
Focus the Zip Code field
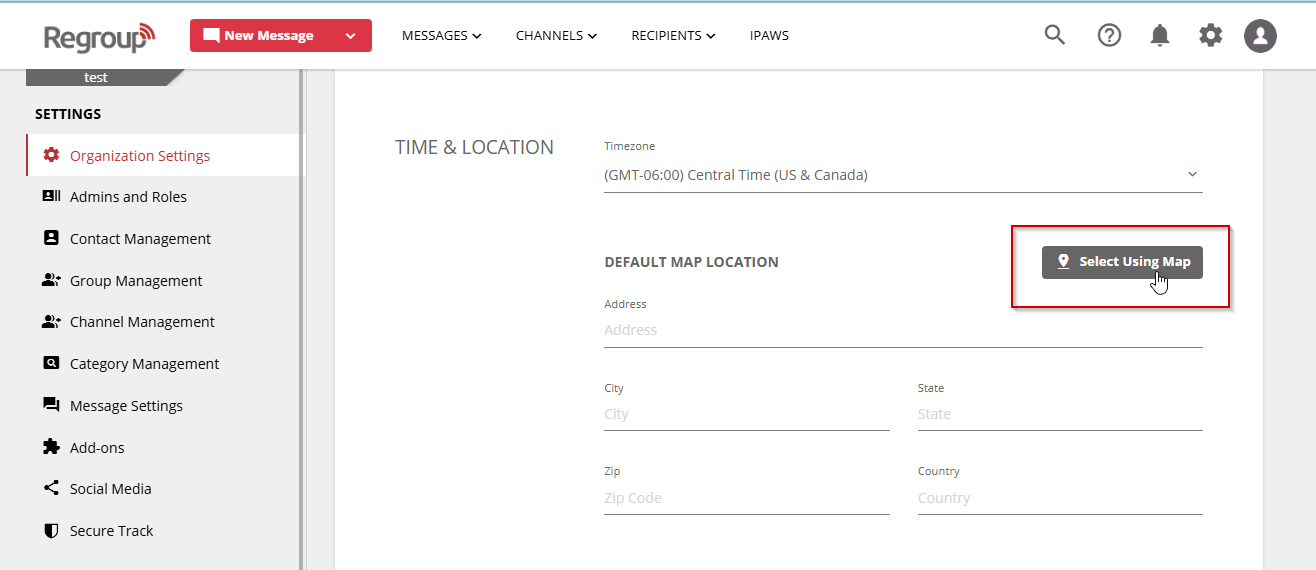(746, 498)
